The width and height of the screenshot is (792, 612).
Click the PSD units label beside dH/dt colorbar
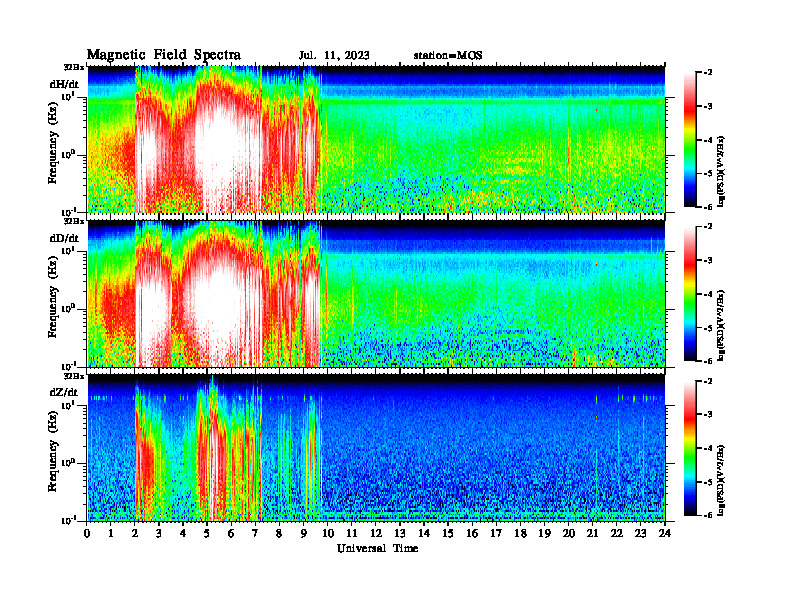pos(722,172)
